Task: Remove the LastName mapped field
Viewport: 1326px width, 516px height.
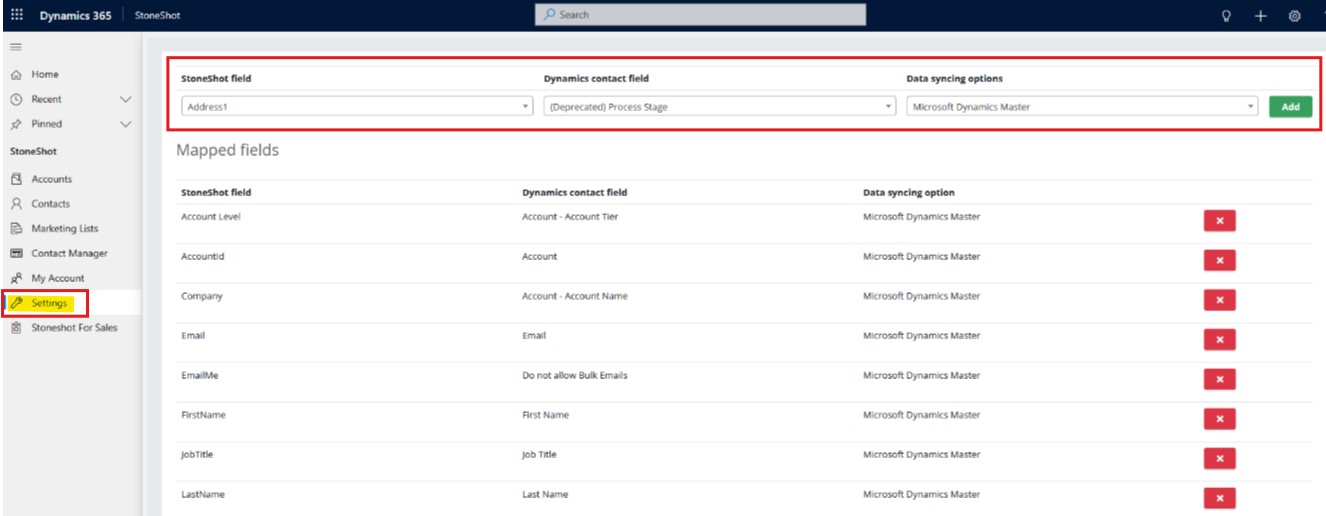Action: tap(1219, 498)
